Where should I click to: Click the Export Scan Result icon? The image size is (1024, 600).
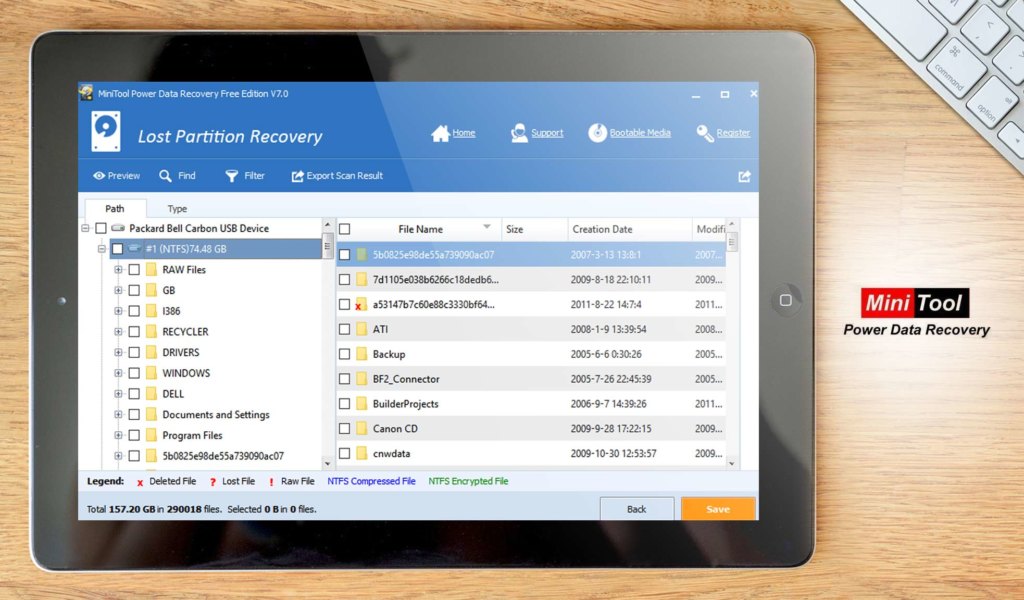(x=297, y=175)
